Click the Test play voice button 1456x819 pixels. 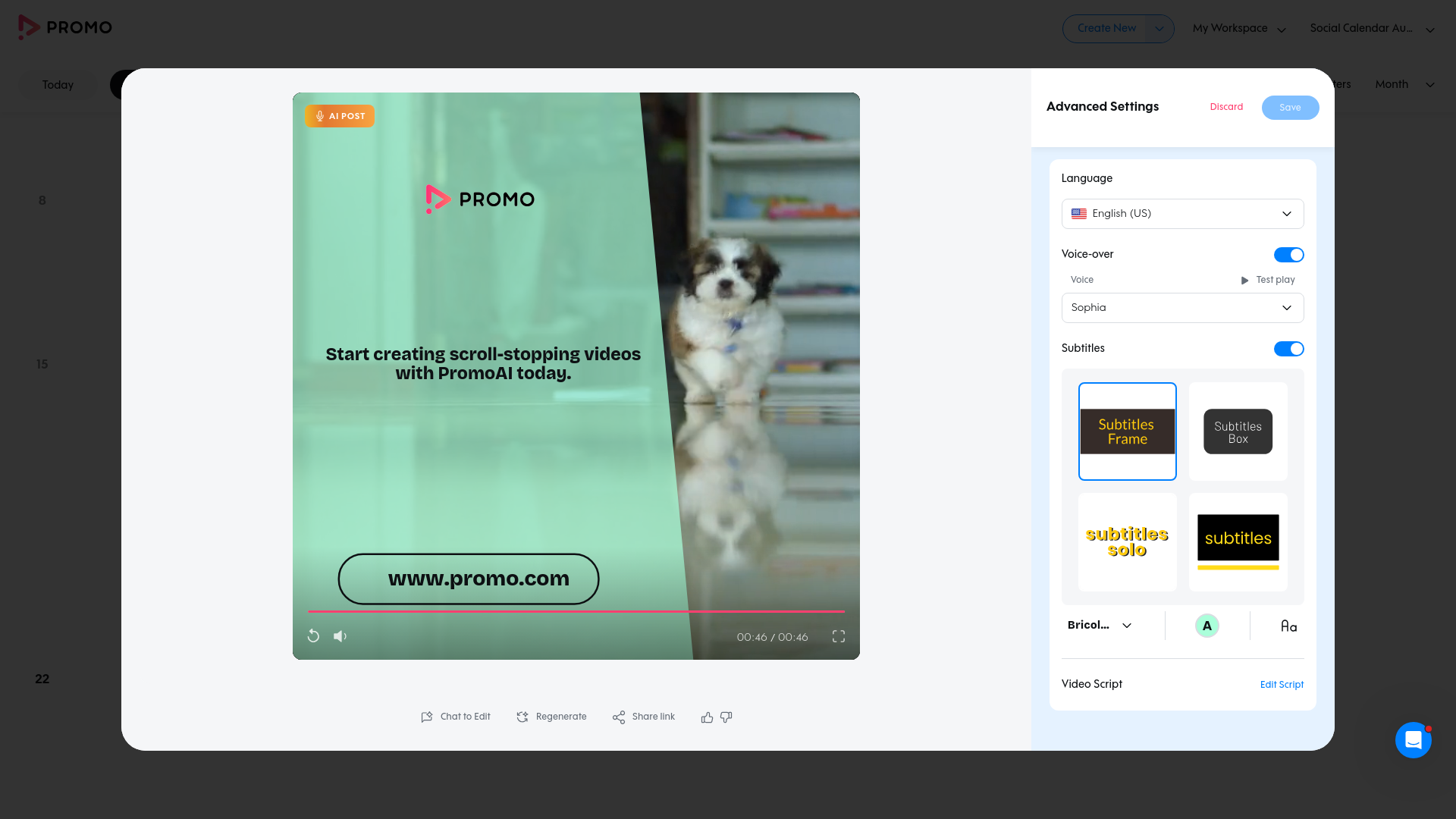(x=1268, y=280)
